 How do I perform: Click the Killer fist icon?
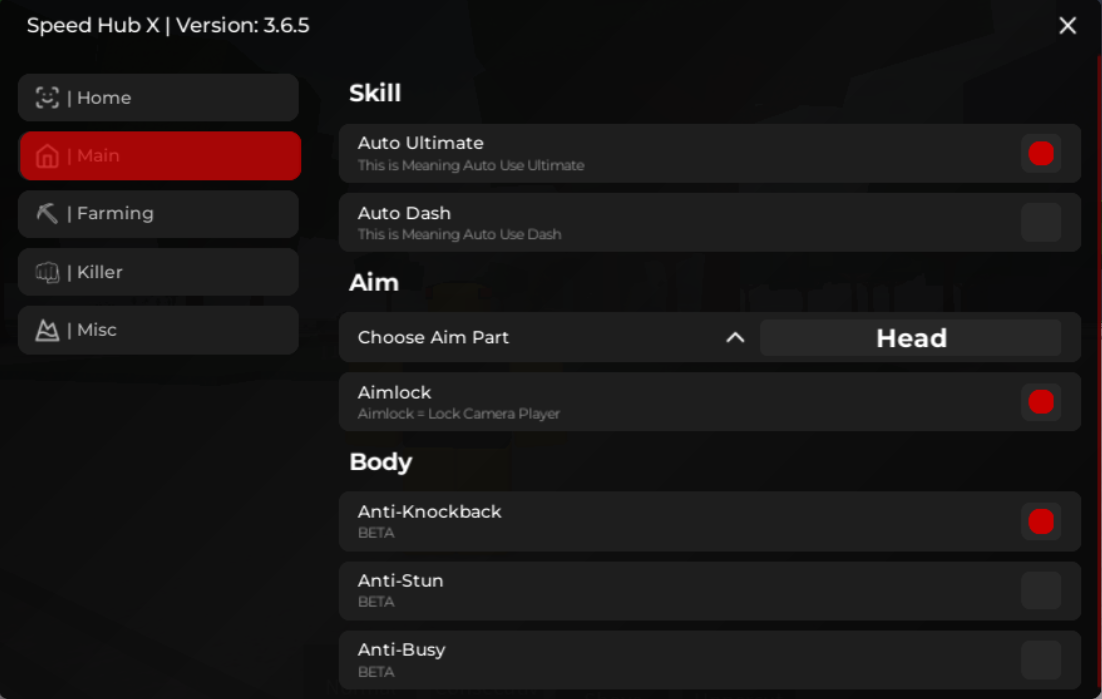pyautogui.click(x=47, y=272)
